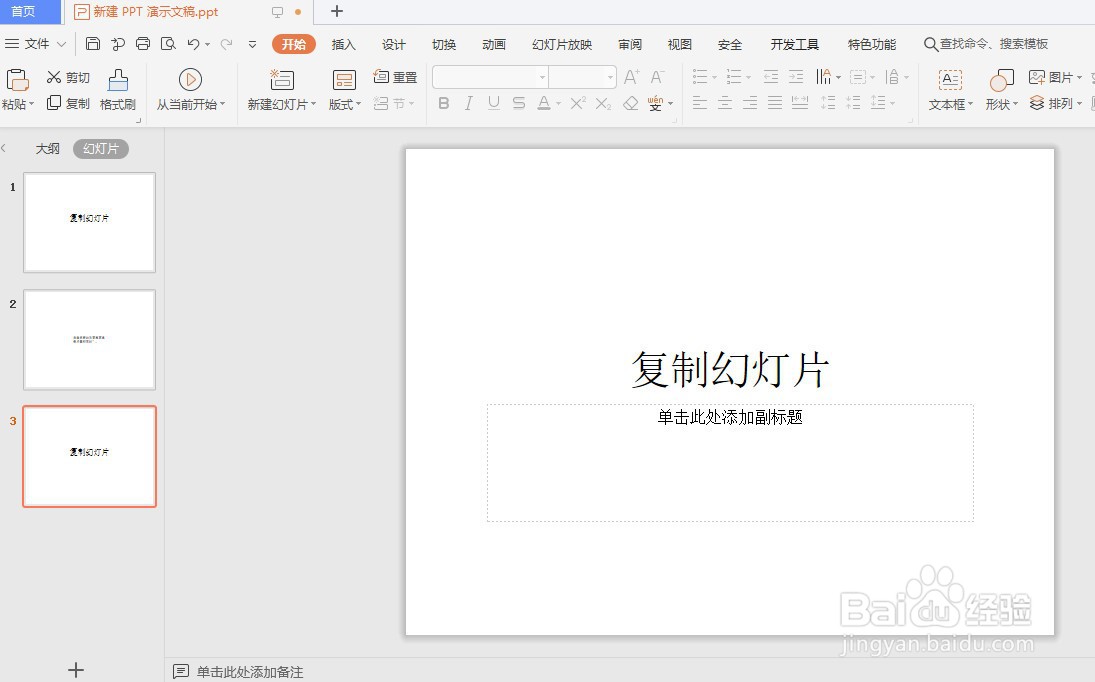Click 重置 reset layout button
1095x682 pixels.
click(395, 77)
